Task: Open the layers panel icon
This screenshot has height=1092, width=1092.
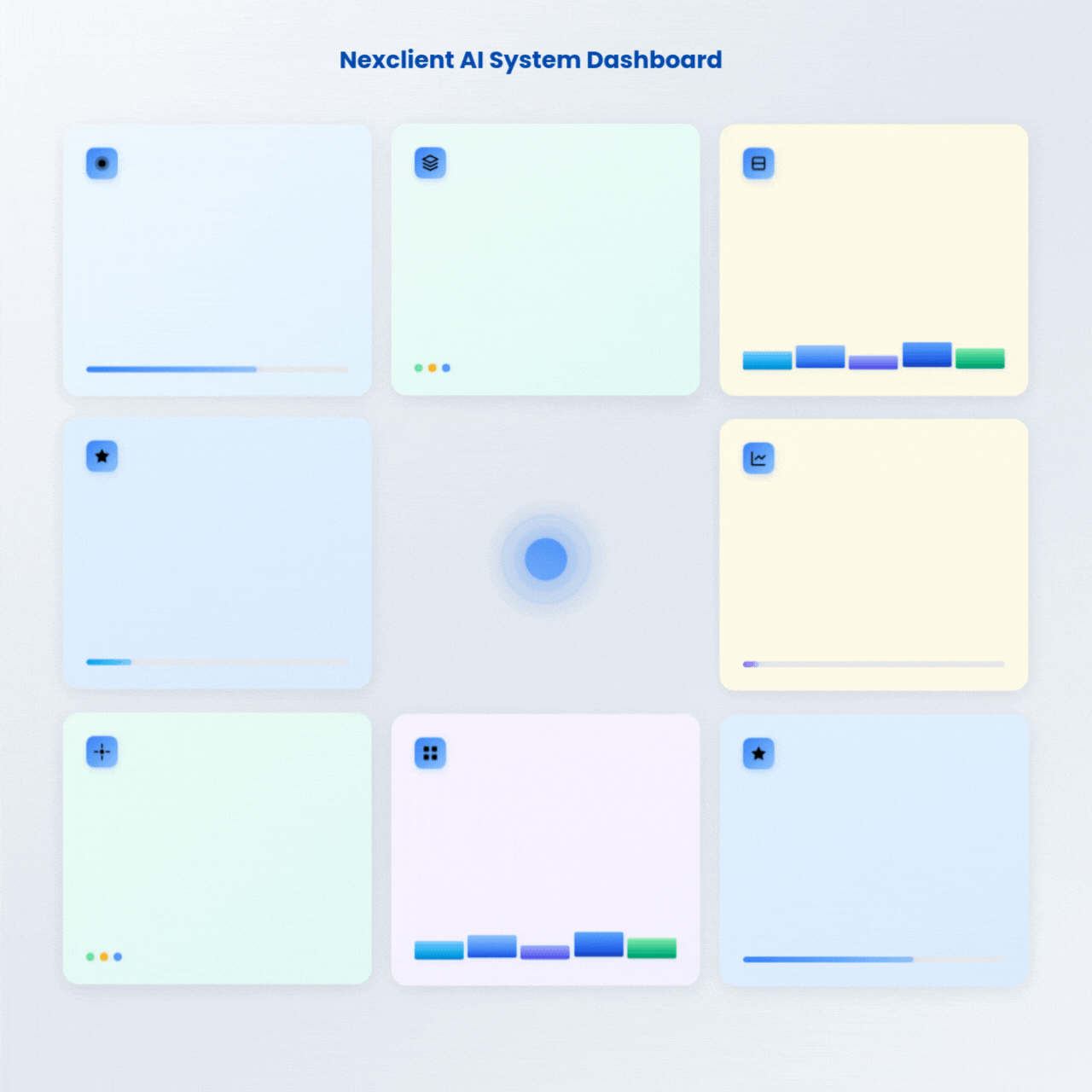Action: (430, 163)
